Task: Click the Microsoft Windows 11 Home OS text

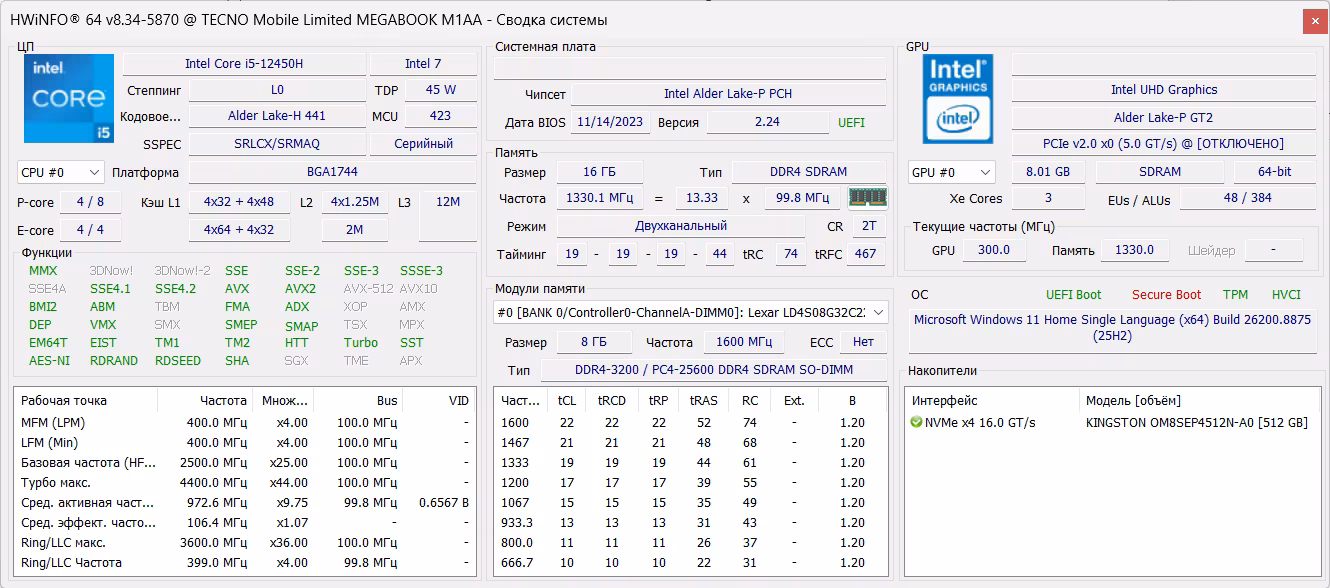Action: pos(1112,328)
